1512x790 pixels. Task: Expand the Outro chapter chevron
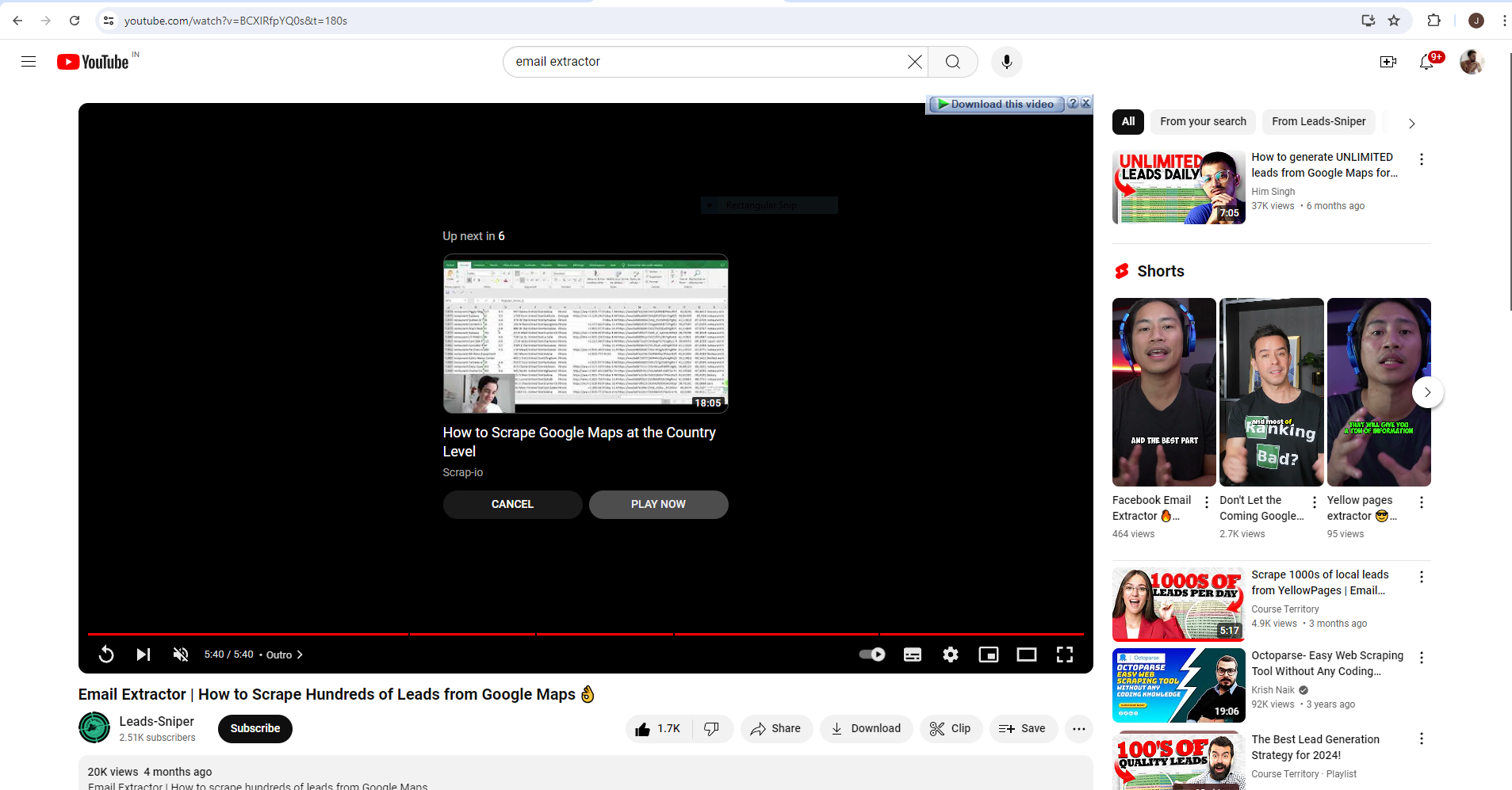pyautogui.click(x=300, y=655)
